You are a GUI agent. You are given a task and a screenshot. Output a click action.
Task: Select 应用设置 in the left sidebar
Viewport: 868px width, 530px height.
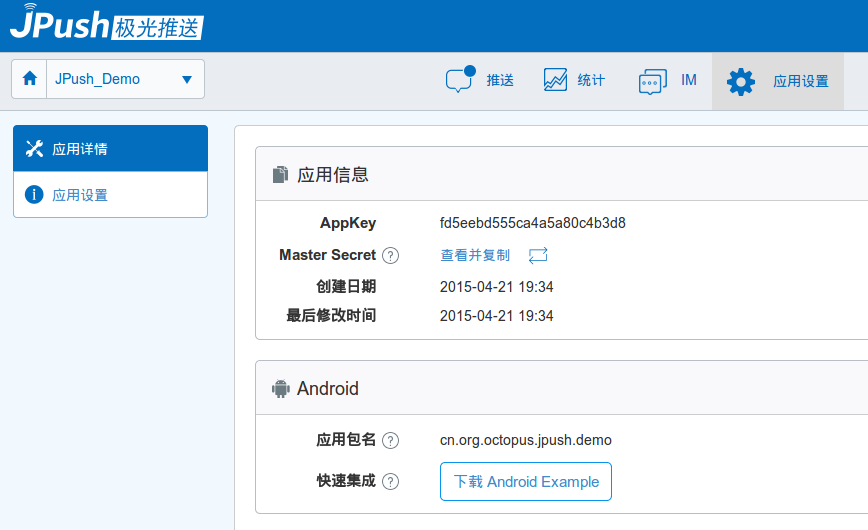(x=111, y=194)
